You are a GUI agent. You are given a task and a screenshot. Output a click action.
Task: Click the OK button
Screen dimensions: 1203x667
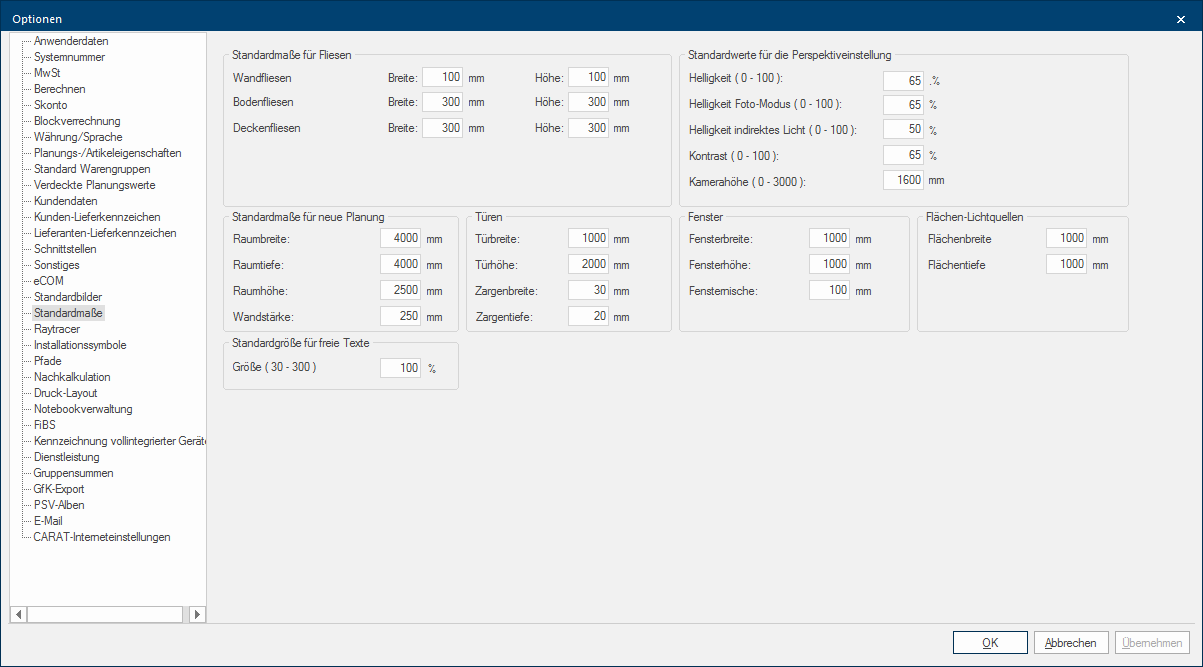pos(990,643)
